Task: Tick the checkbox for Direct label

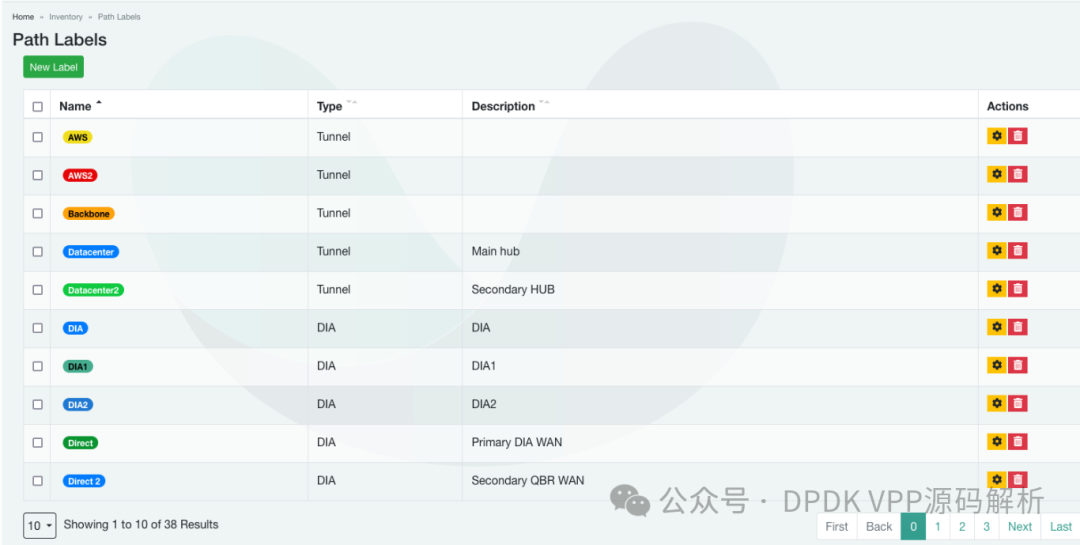Action: (38, 442)
